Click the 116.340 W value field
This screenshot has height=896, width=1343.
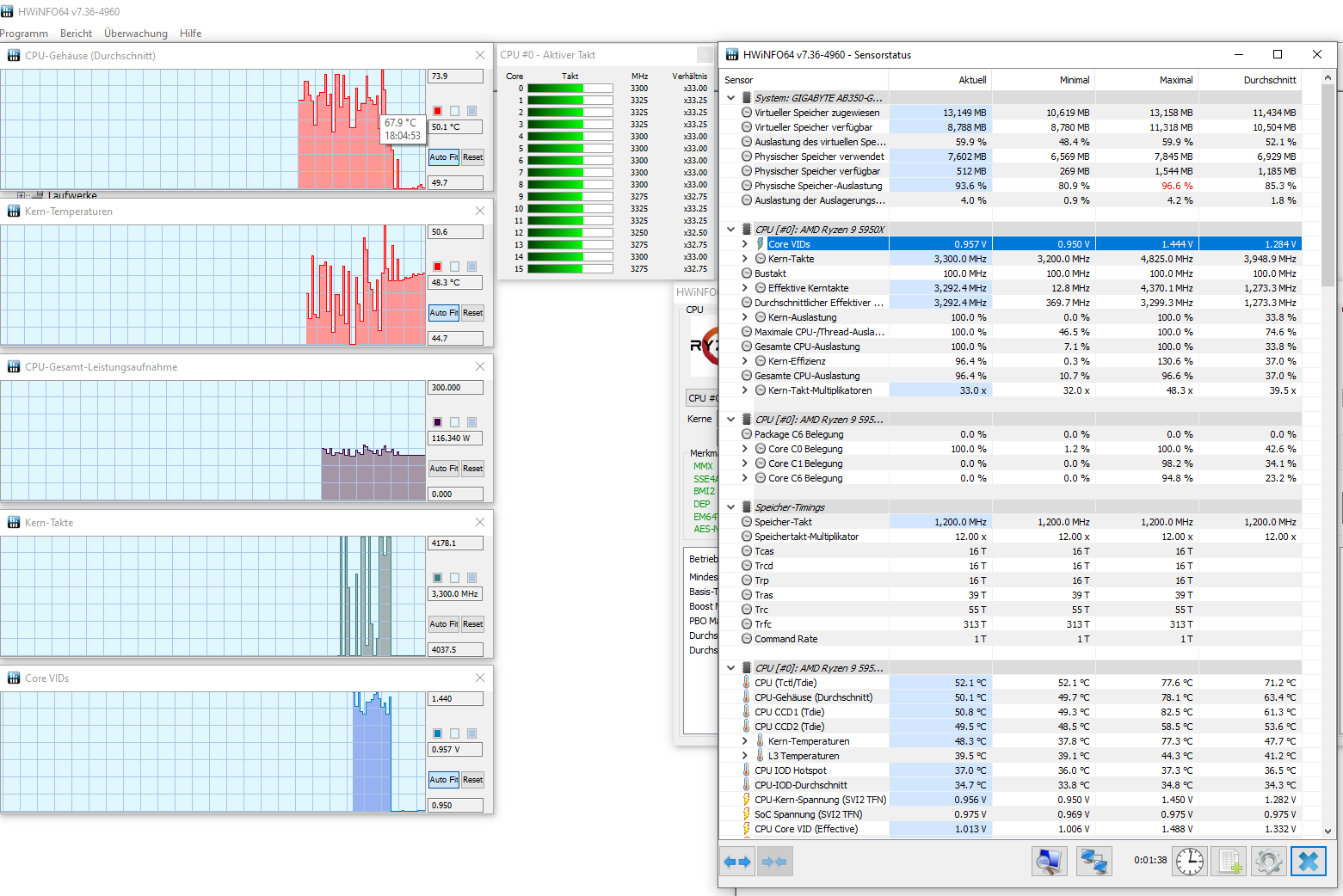(454, 438)
